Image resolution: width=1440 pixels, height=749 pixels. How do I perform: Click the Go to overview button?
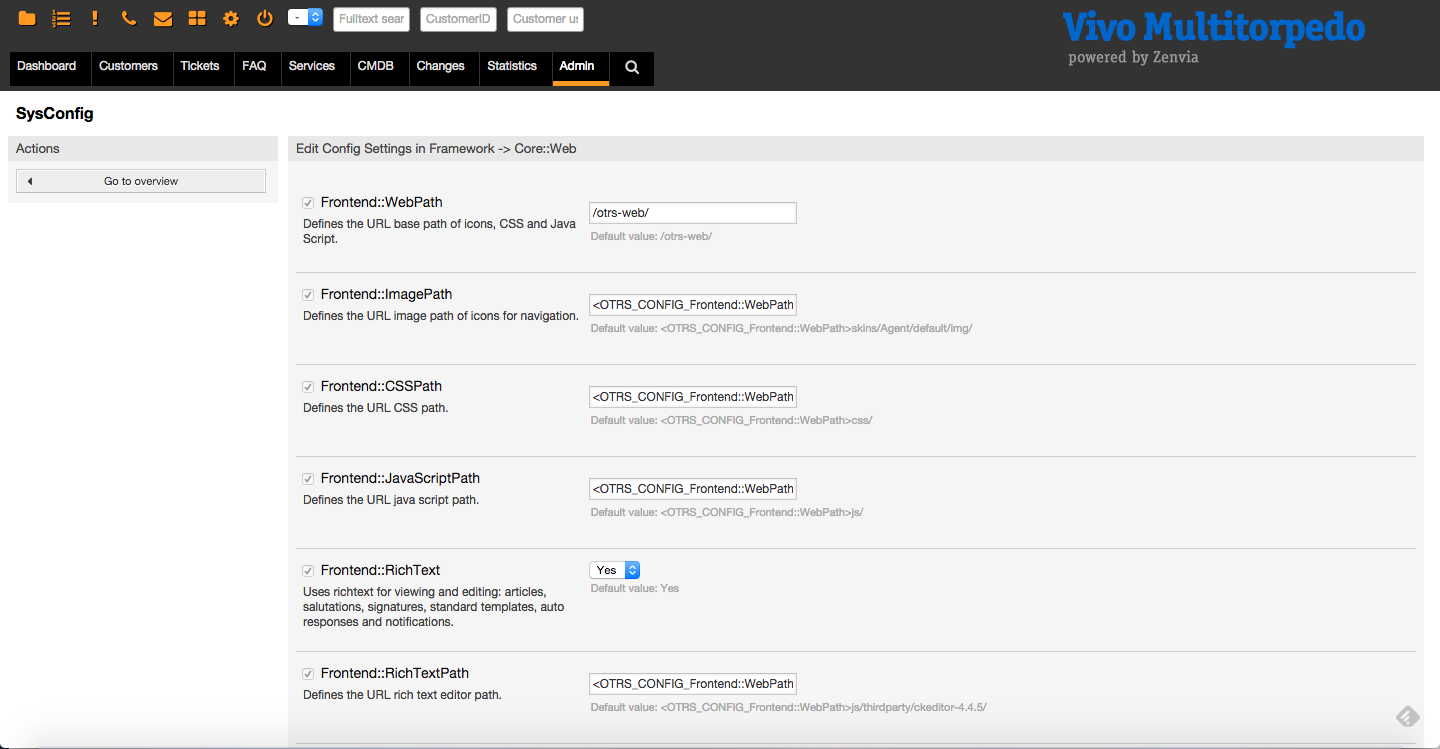[141, 181]
